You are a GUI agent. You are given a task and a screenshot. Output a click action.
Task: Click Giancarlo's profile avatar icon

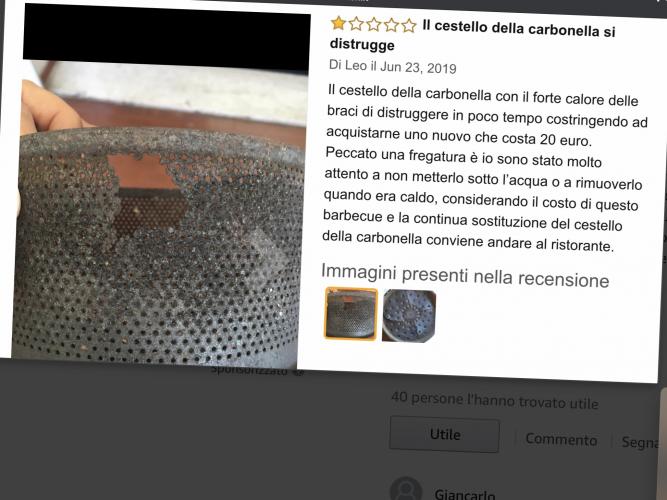[406, 489]
